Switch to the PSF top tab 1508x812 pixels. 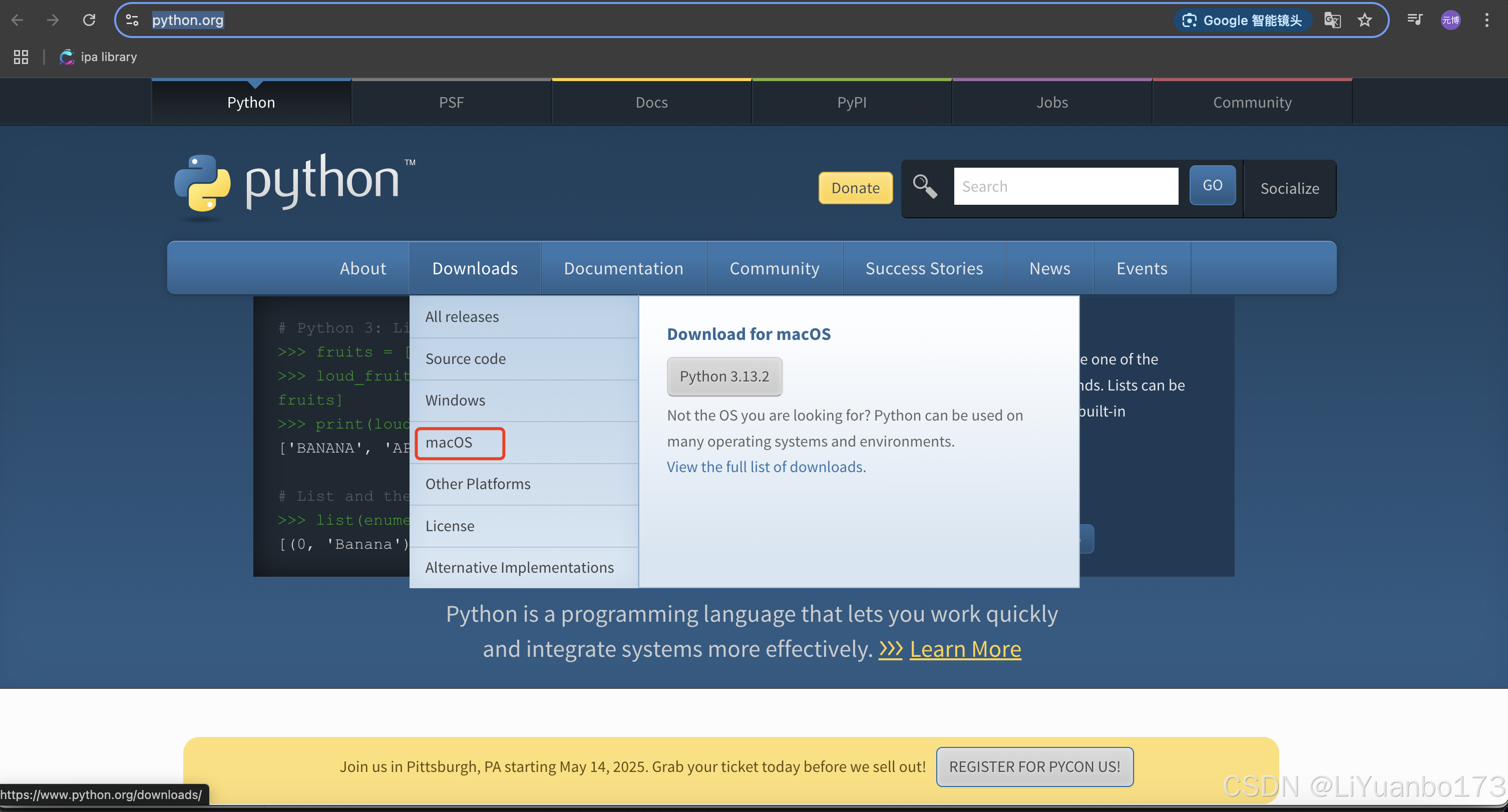[451, 102]
